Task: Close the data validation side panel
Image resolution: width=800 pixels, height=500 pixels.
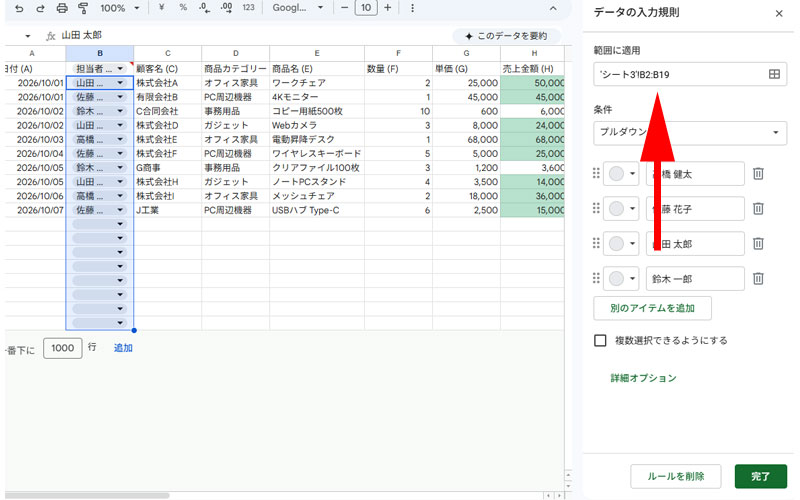Action: (779, 13)
